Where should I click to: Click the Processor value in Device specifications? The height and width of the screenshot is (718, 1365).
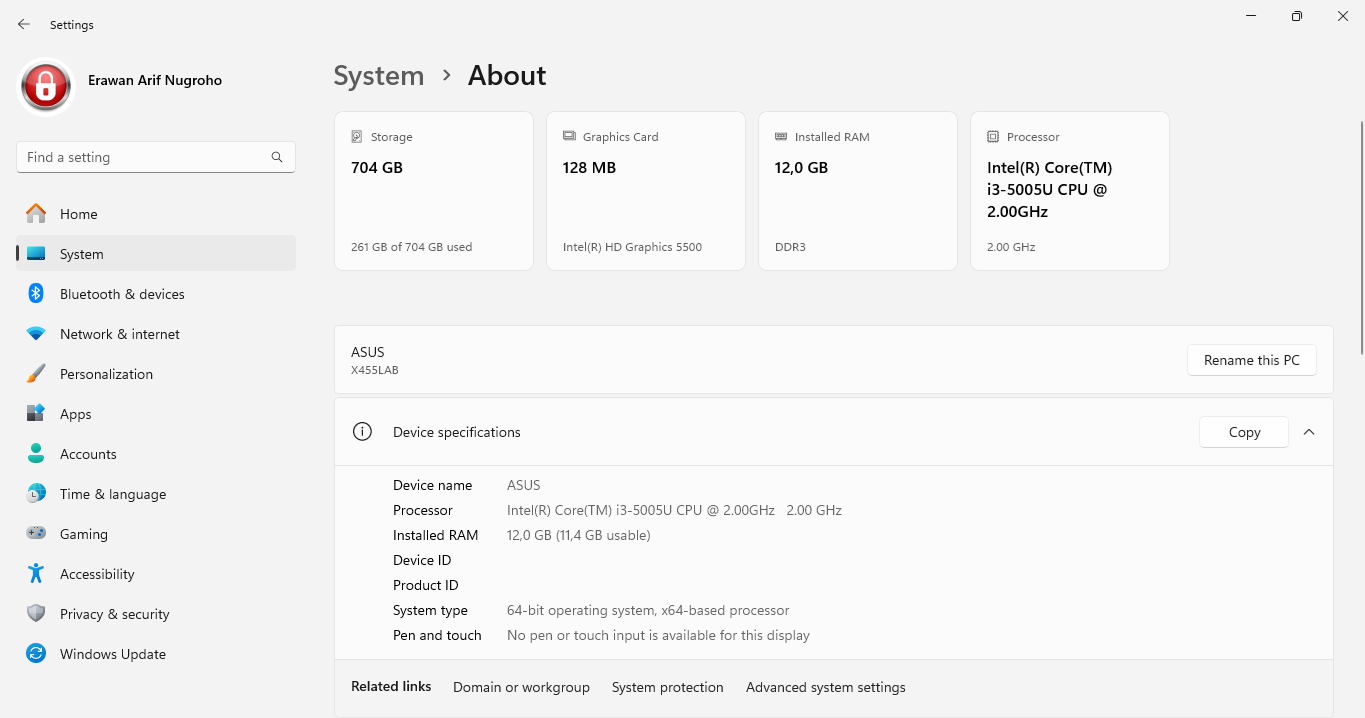pyautogui.click(x=674, y=510)
